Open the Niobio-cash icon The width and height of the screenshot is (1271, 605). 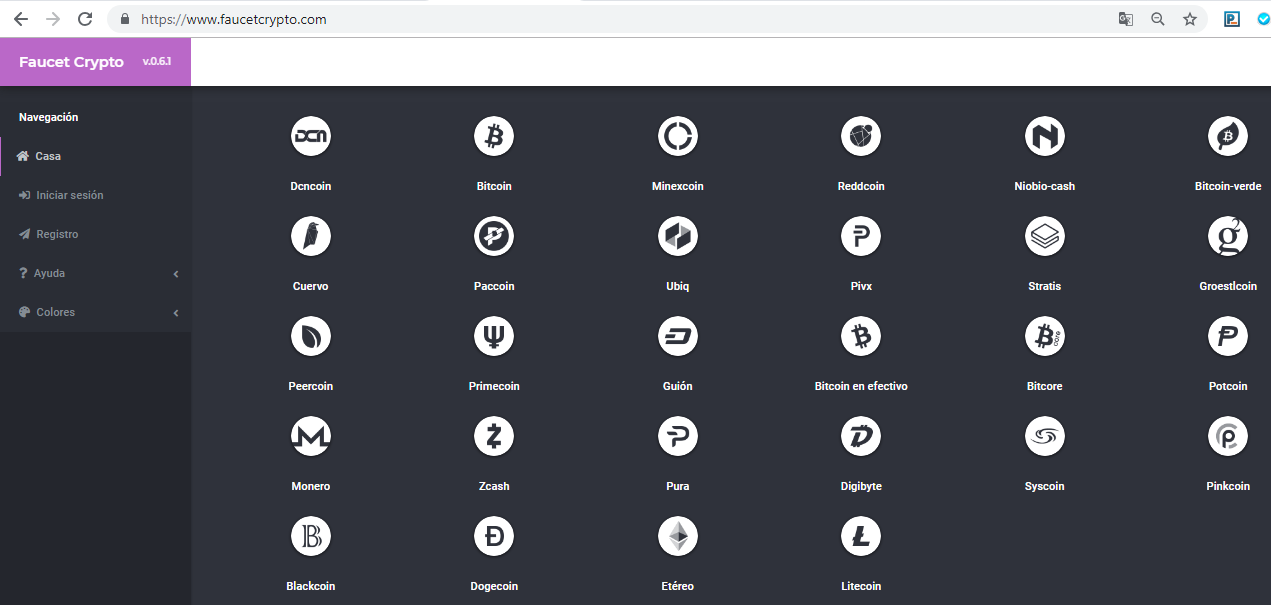[x=1045, y=136]
